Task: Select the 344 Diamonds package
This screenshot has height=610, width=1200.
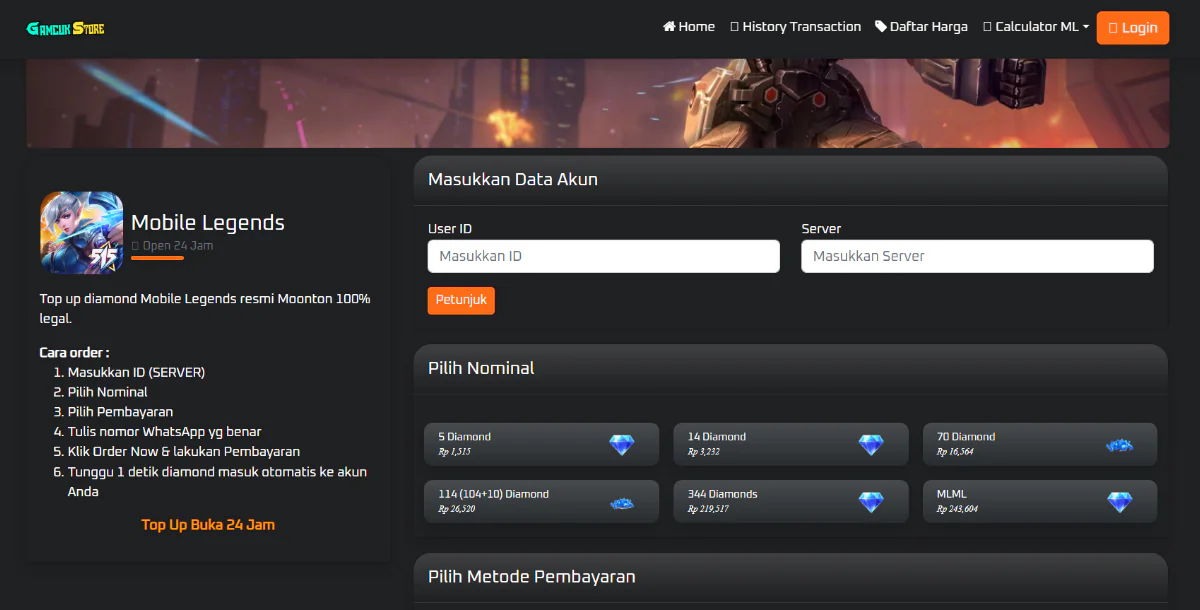Action: click(791, 501)
